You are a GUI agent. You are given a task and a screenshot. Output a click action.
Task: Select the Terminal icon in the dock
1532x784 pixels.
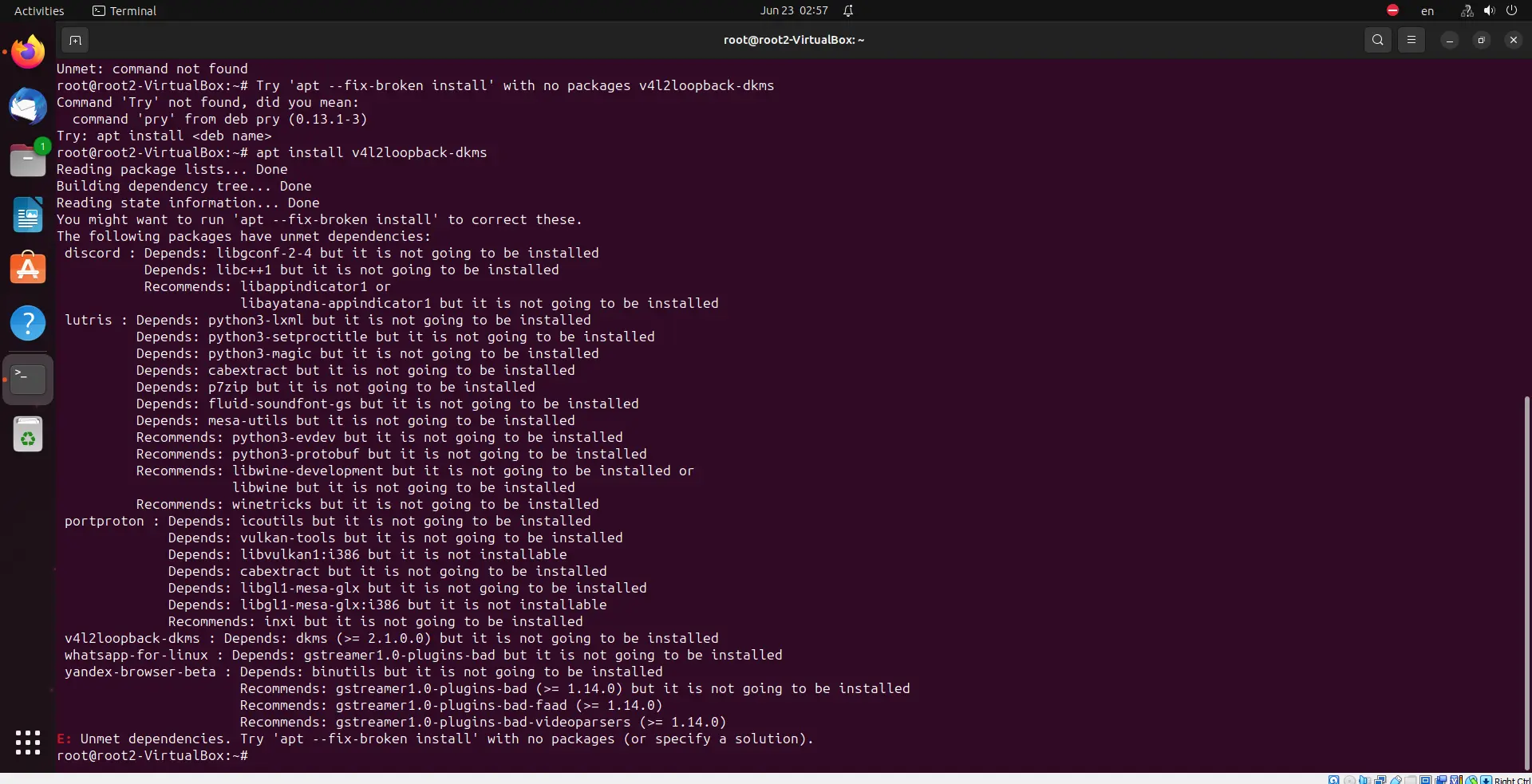(x=28, y=380)
